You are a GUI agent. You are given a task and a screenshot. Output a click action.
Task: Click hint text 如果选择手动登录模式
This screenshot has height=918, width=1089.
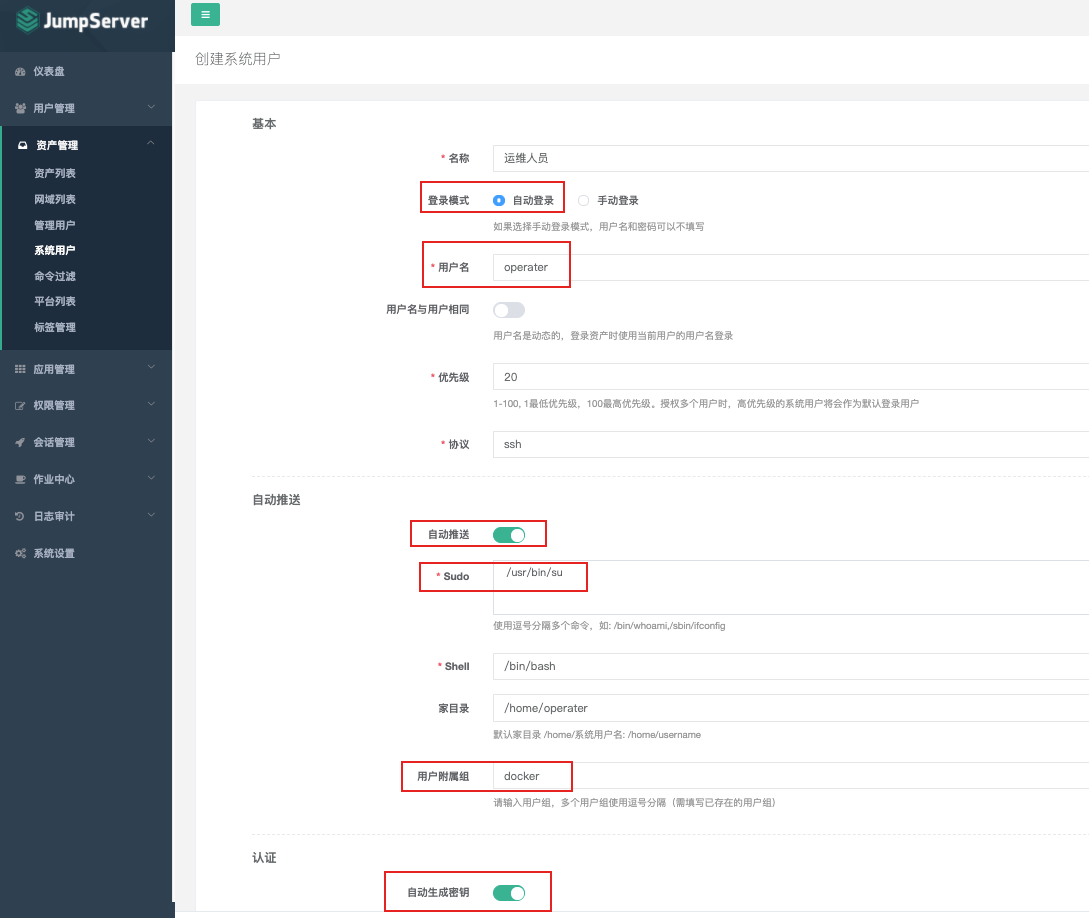coord(599,226)
